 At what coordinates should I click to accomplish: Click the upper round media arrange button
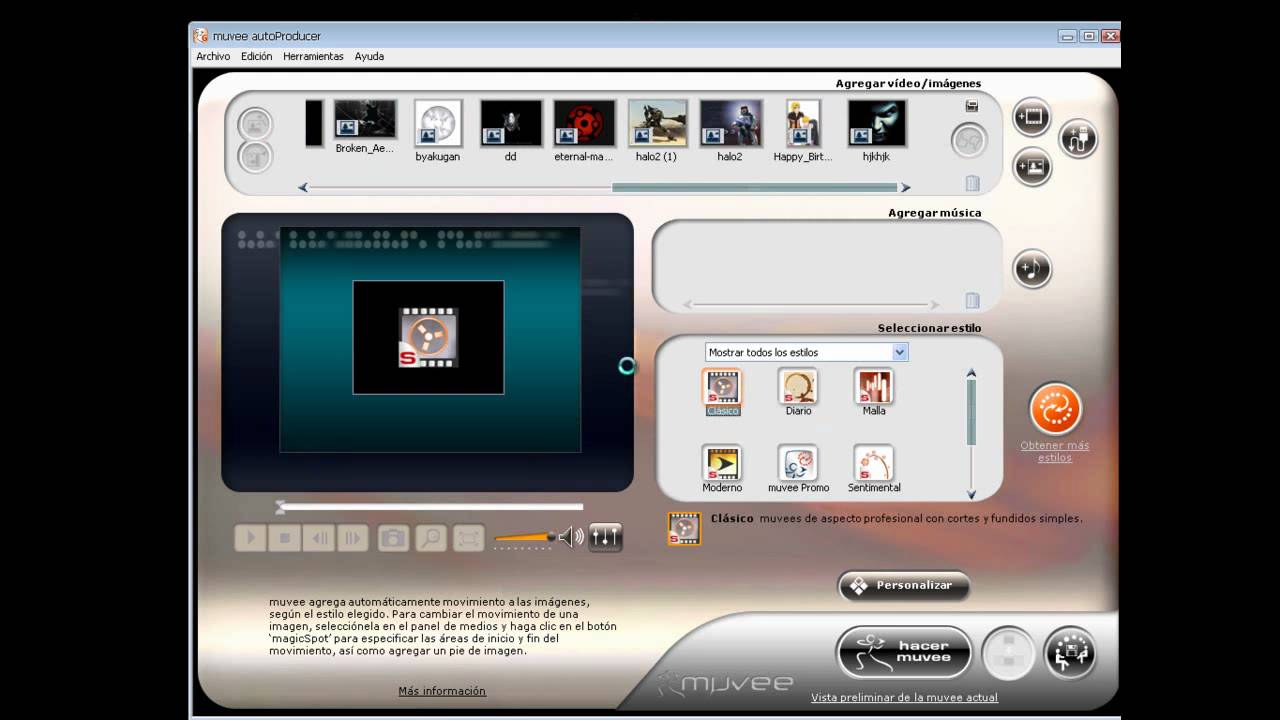pos(256,124)
